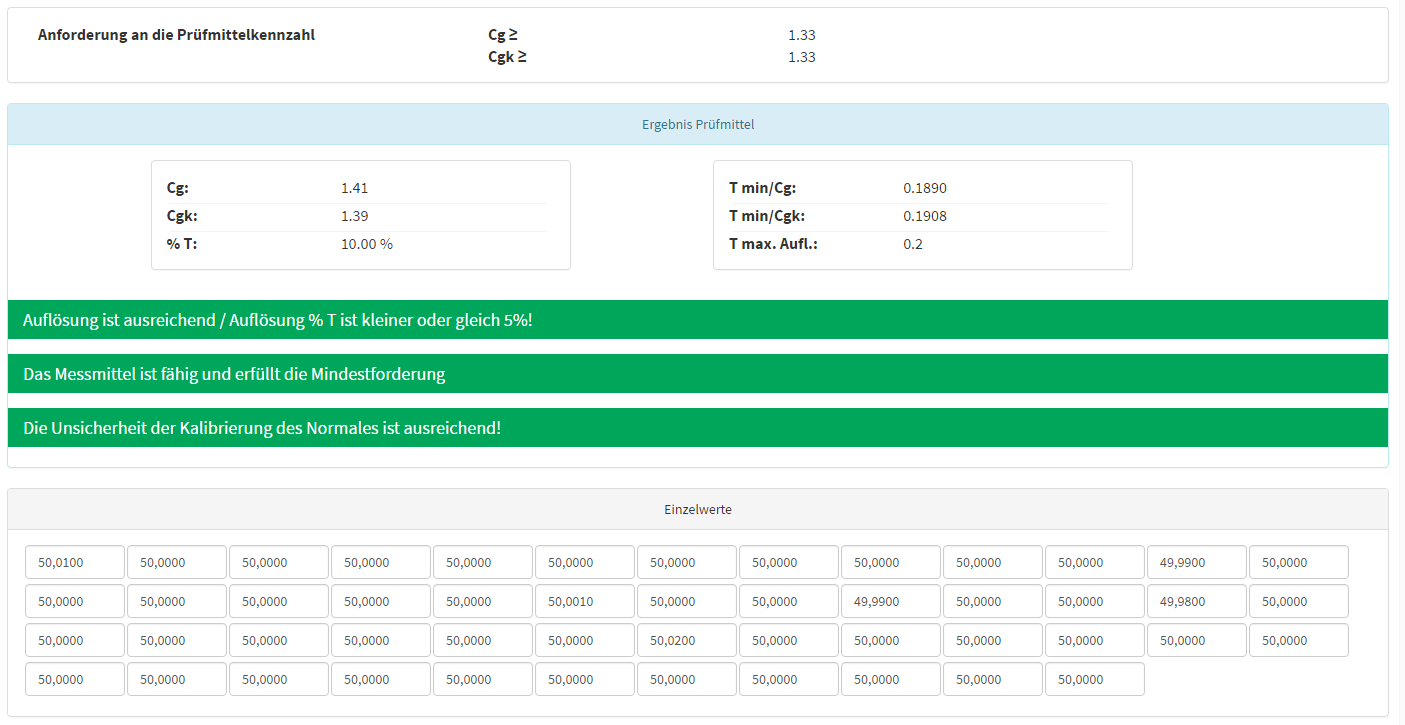
Task: Click the input field containing 50,0100
Action: 75,562
